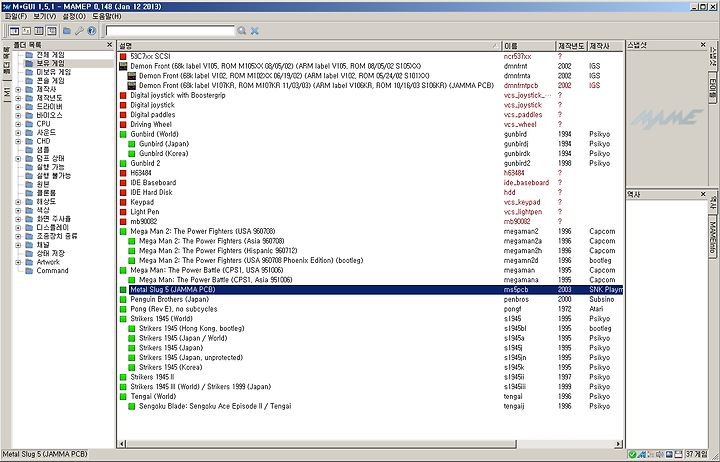Screen dimensions: 720x462
Task: Switch to the first list view mode icon
Action: [14, 31]
